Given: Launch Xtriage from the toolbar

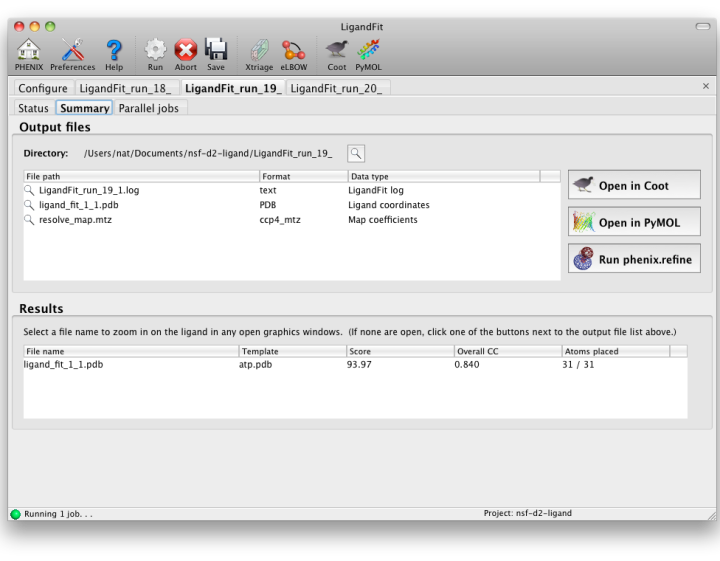Looking at the screenshot, I should (259, 53).
